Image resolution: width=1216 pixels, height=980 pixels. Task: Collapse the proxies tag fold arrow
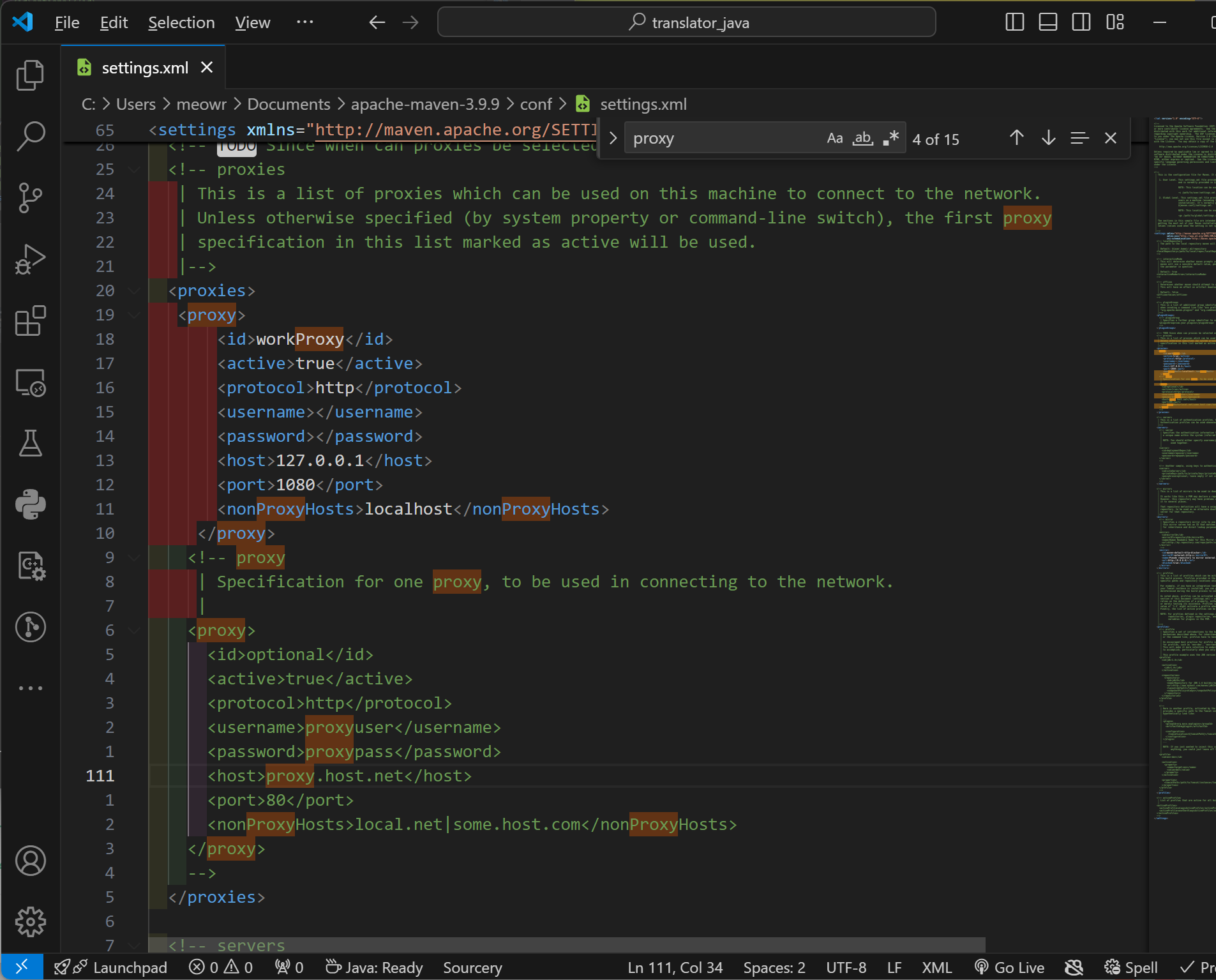134,291
